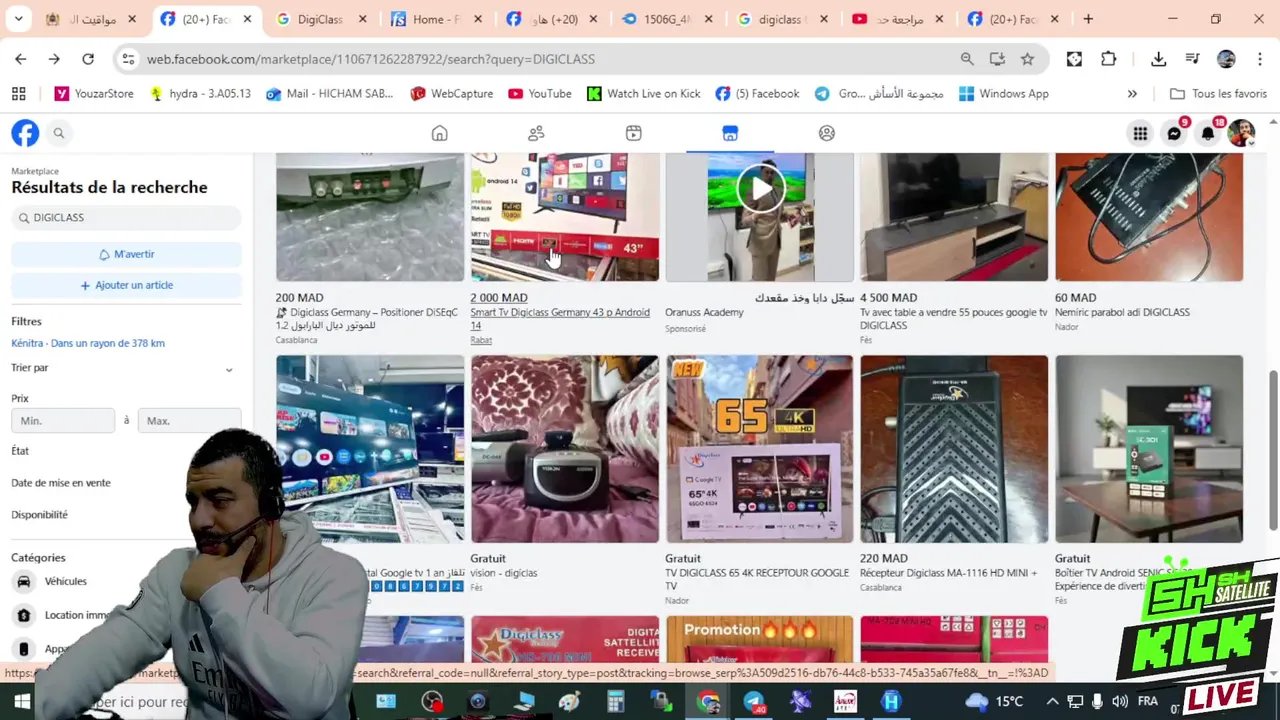
Task: Open the Chrome three-dot menu
Action: pos(1259,59)
